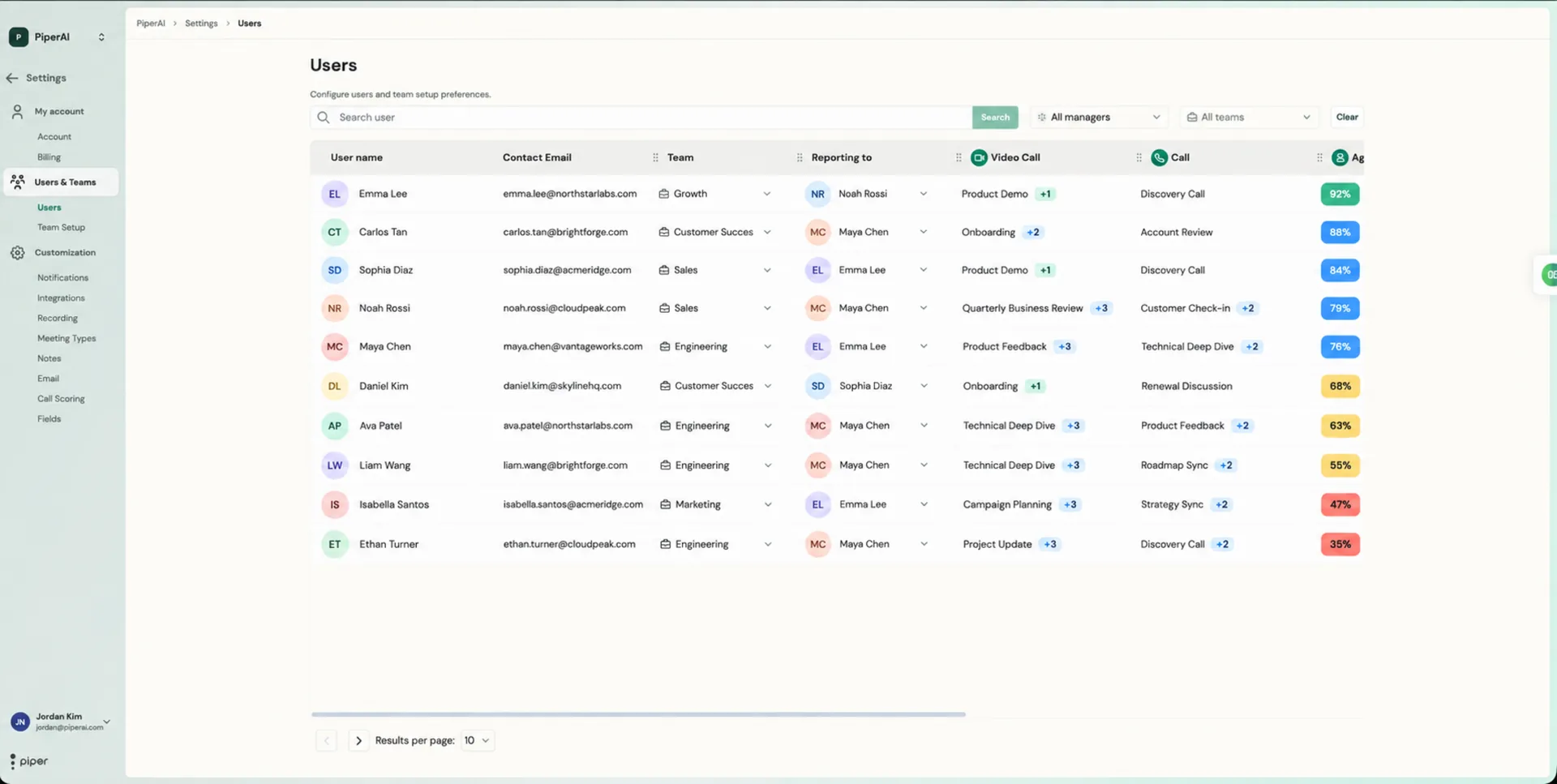
Task: Click the green Search button
Action: pos(995,118)
